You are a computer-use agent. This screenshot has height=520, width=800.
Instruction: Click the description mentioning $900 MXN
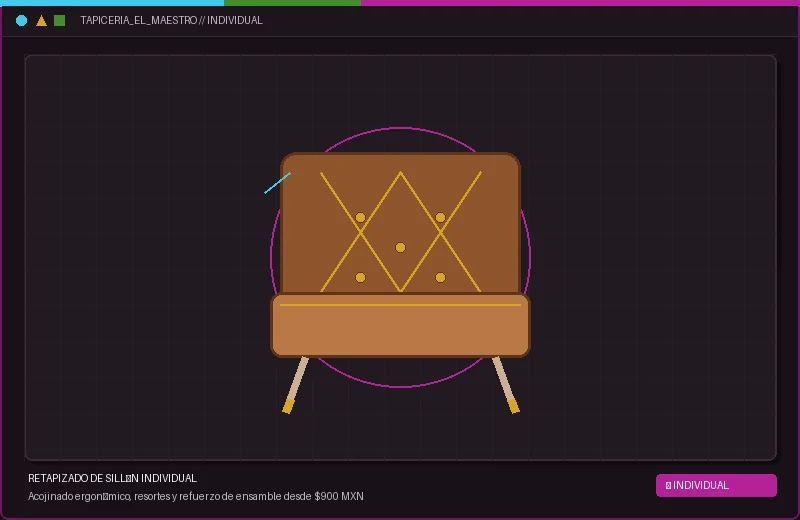[x=195, y=496]
